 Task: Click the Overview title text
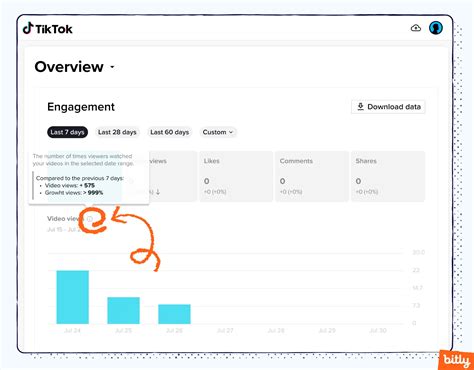click(69, 67)
